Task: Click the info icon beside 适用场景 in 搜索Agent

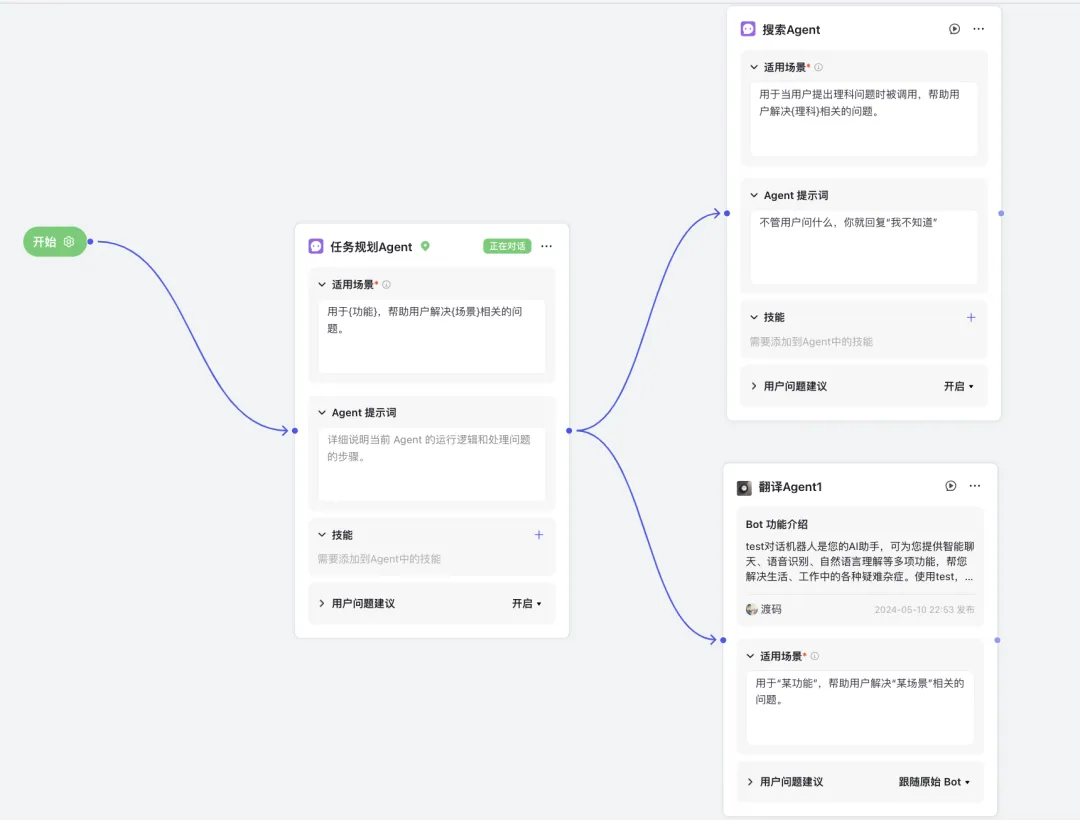Action: 818,68
